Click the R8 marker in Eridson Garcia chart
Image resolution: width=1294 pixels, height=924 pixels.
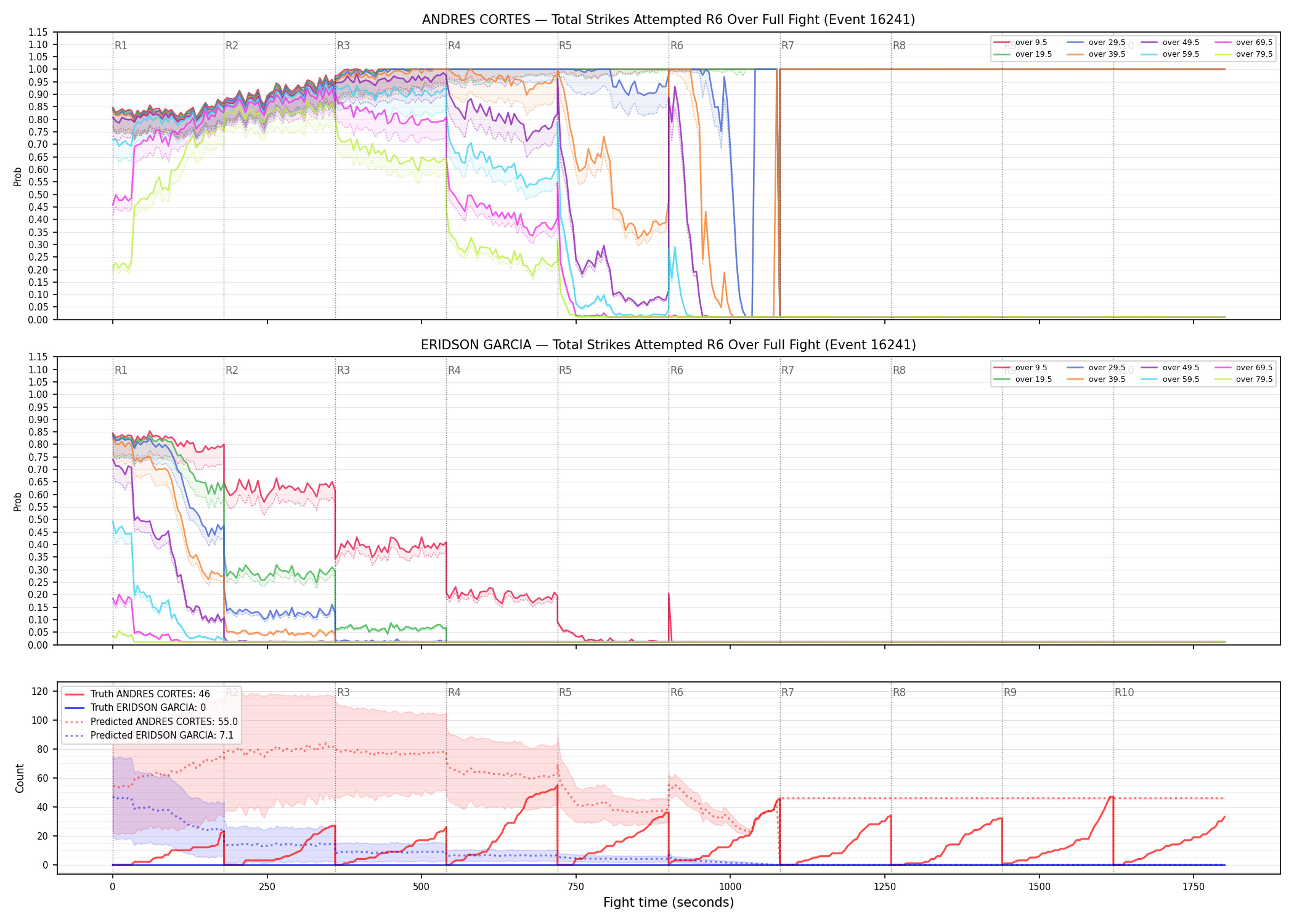(899, 370)
